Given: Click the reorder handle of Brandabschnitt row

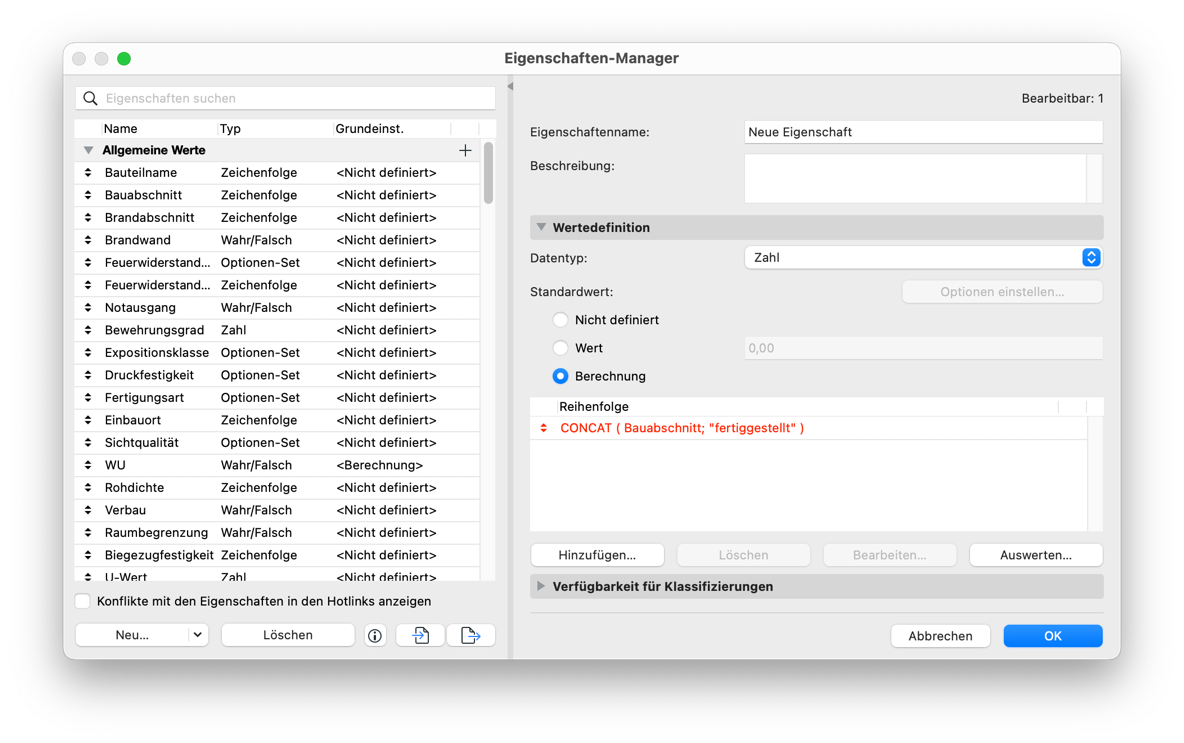Looking at the screenshot, I should tap(88, 218).
